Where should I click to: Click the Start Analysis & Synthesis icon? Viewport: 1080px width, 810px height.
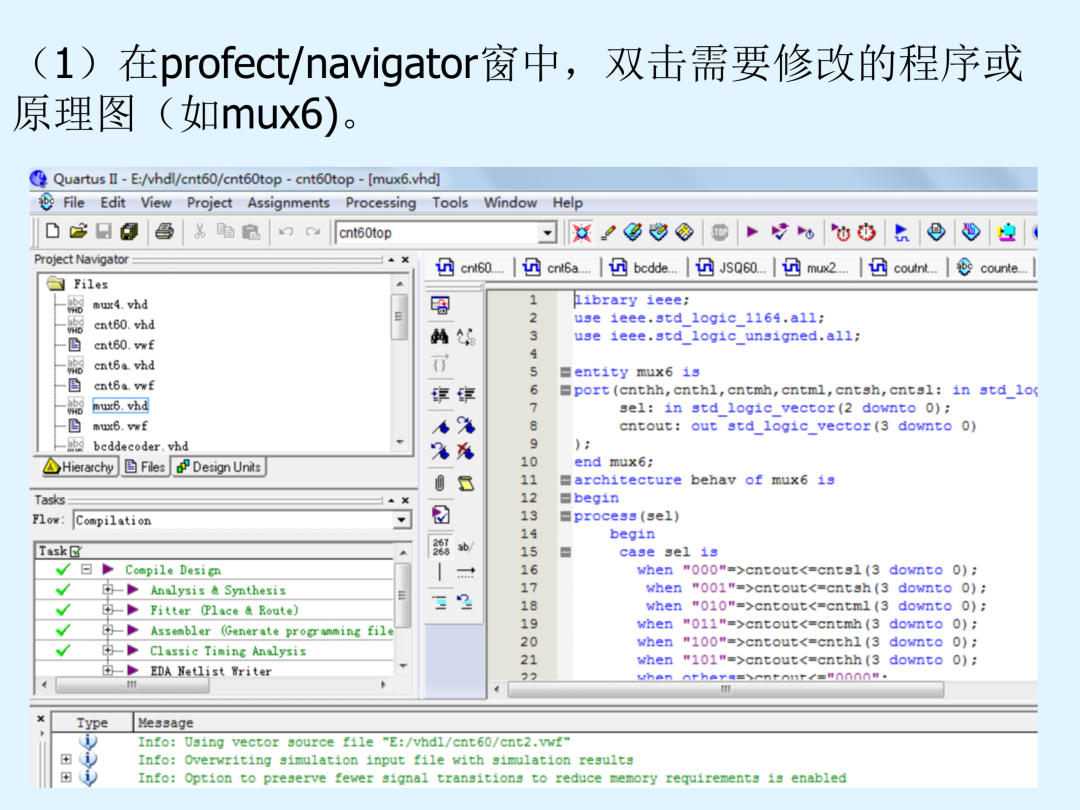(779, 232)
